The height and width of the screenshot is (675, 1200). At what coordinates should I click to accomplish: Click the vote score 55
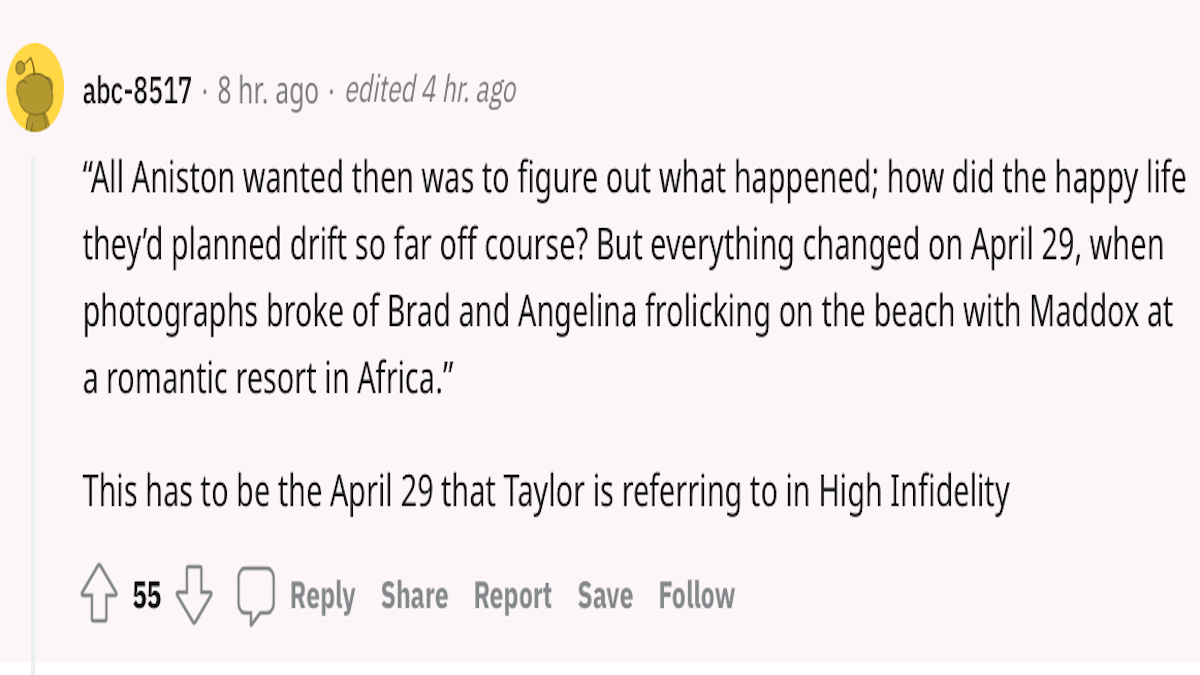pyautogui.click(x=147, y=598)
